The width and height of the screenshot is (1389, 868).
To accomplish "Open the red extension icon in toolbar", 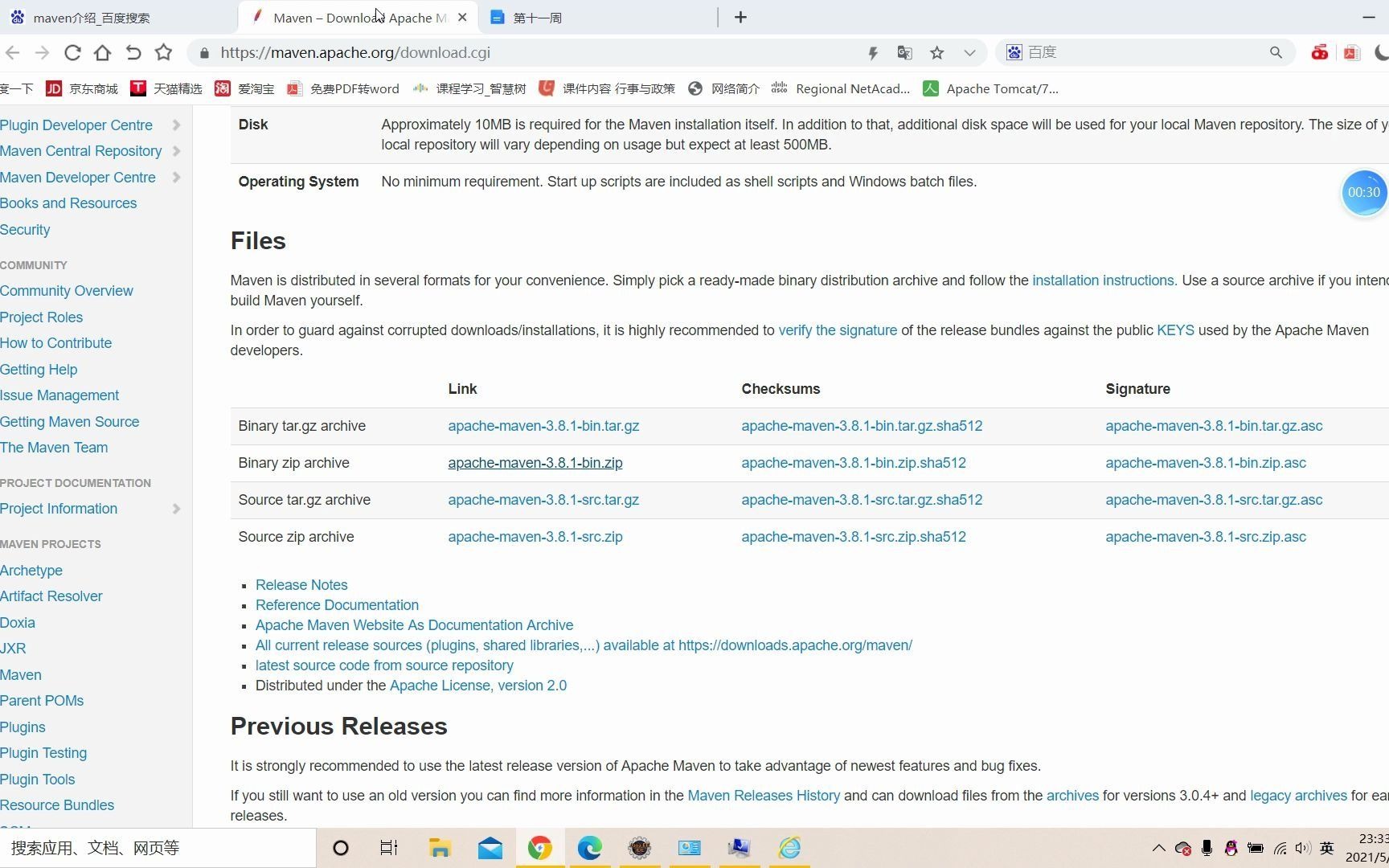I will pos(1319,53).
